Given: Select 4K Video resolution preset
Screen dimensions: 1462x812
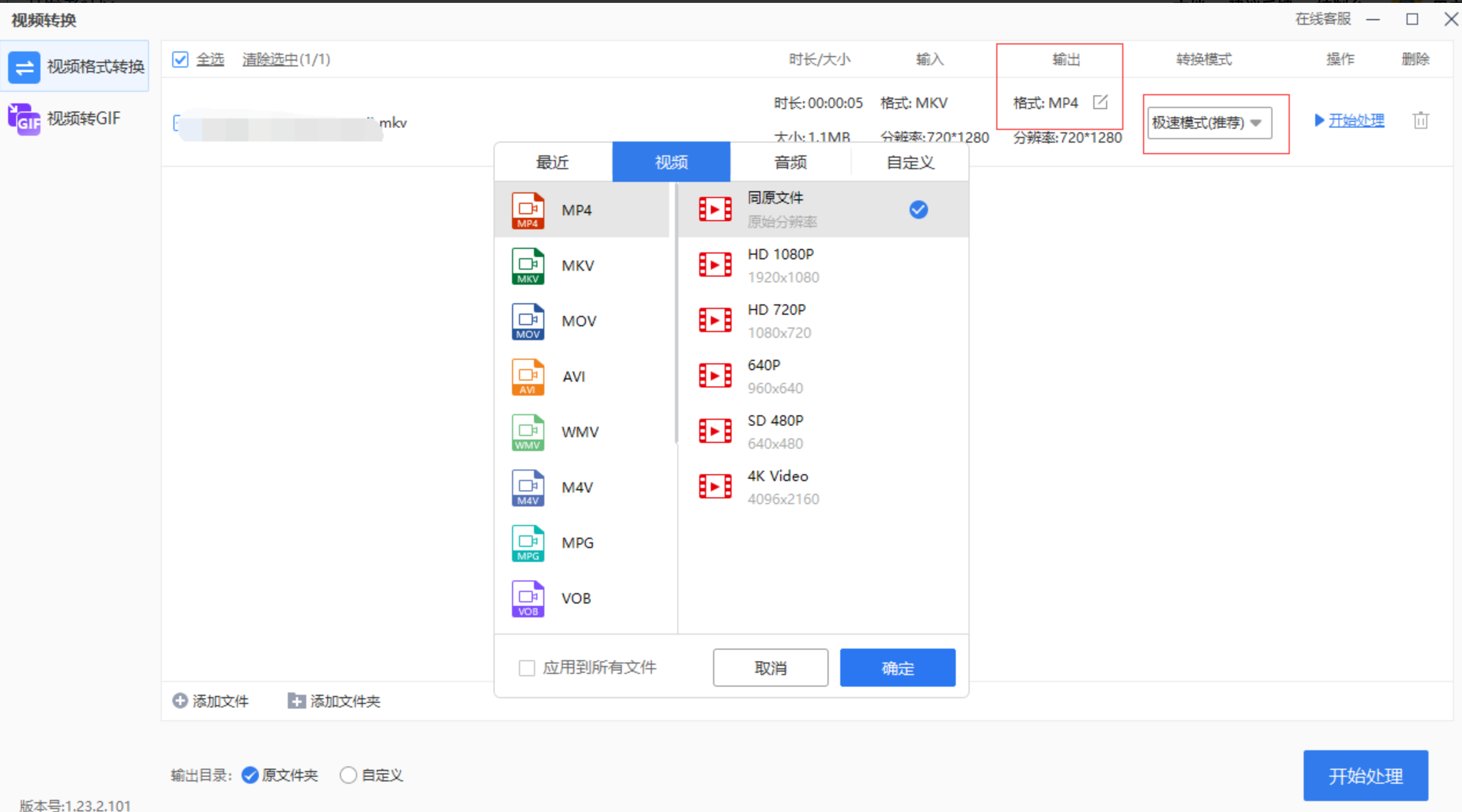Looking at the screenshot, I should [x=823, y=487].
